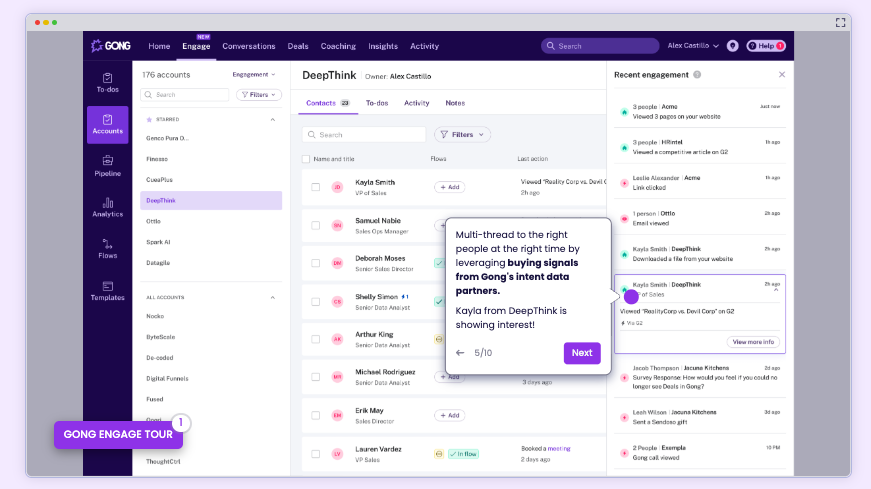The width and height of the screenshot is (871, 489).
Task: Click the Gong Engage Tour button
Action: coord(118,435)
